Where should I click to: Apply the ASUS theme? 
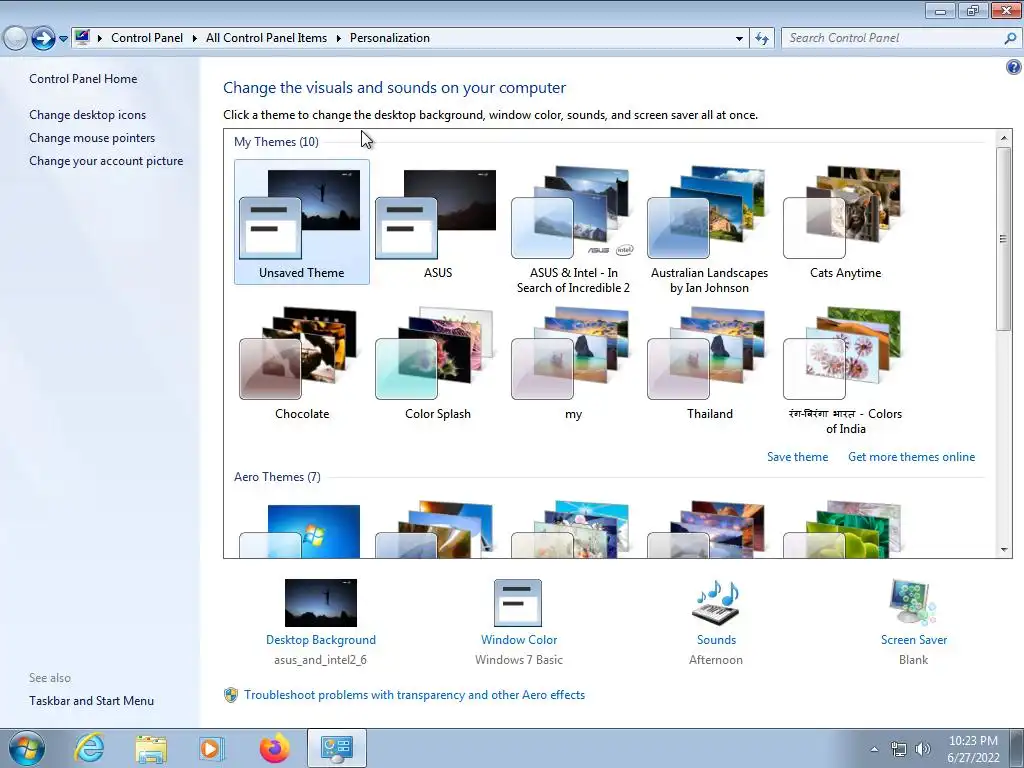click(x=437, y=222)
